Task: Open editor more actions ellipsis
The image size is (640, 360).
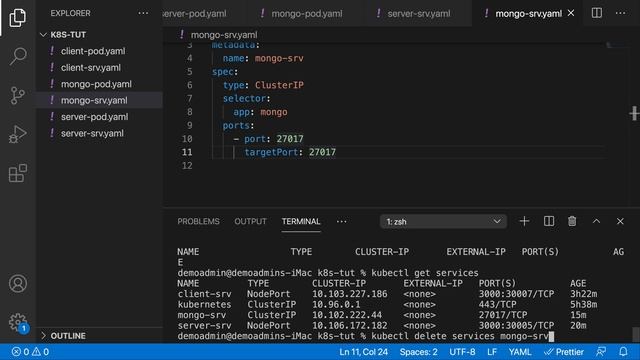Action: coord(620,13)
